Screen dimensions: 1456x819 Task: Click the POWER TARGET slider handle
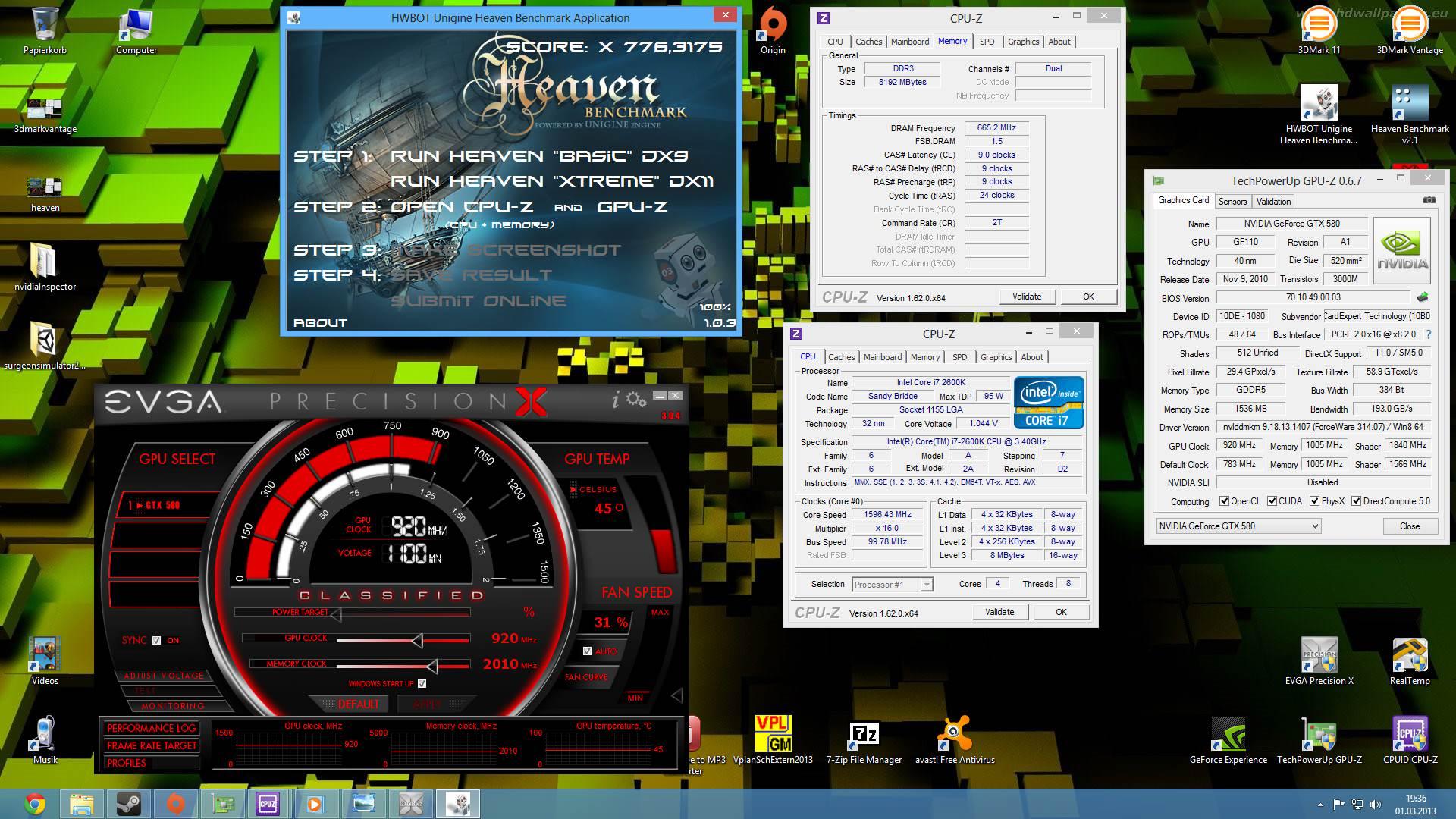click(335, 614)
